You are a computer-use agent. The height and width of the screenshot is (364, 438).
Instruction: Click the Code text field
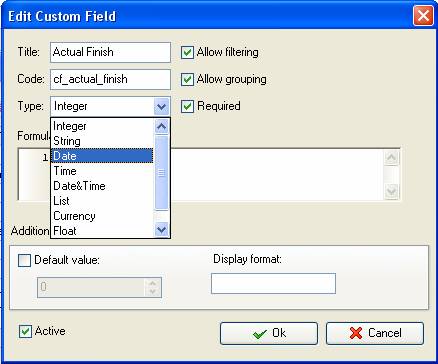coord(110,79)
